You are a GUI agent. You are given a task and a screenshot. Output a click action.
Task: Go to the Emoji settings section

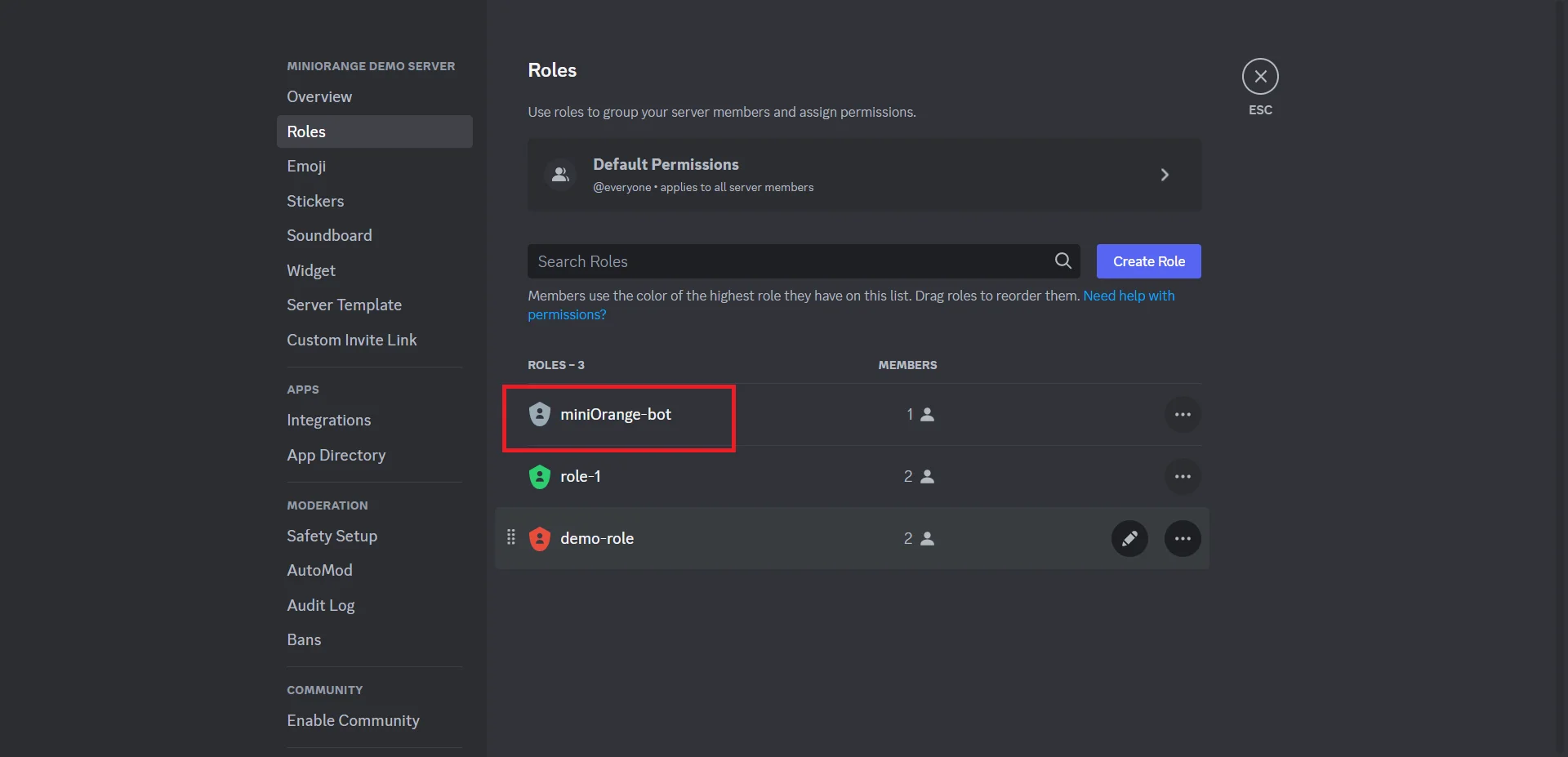tap(306, 166)
